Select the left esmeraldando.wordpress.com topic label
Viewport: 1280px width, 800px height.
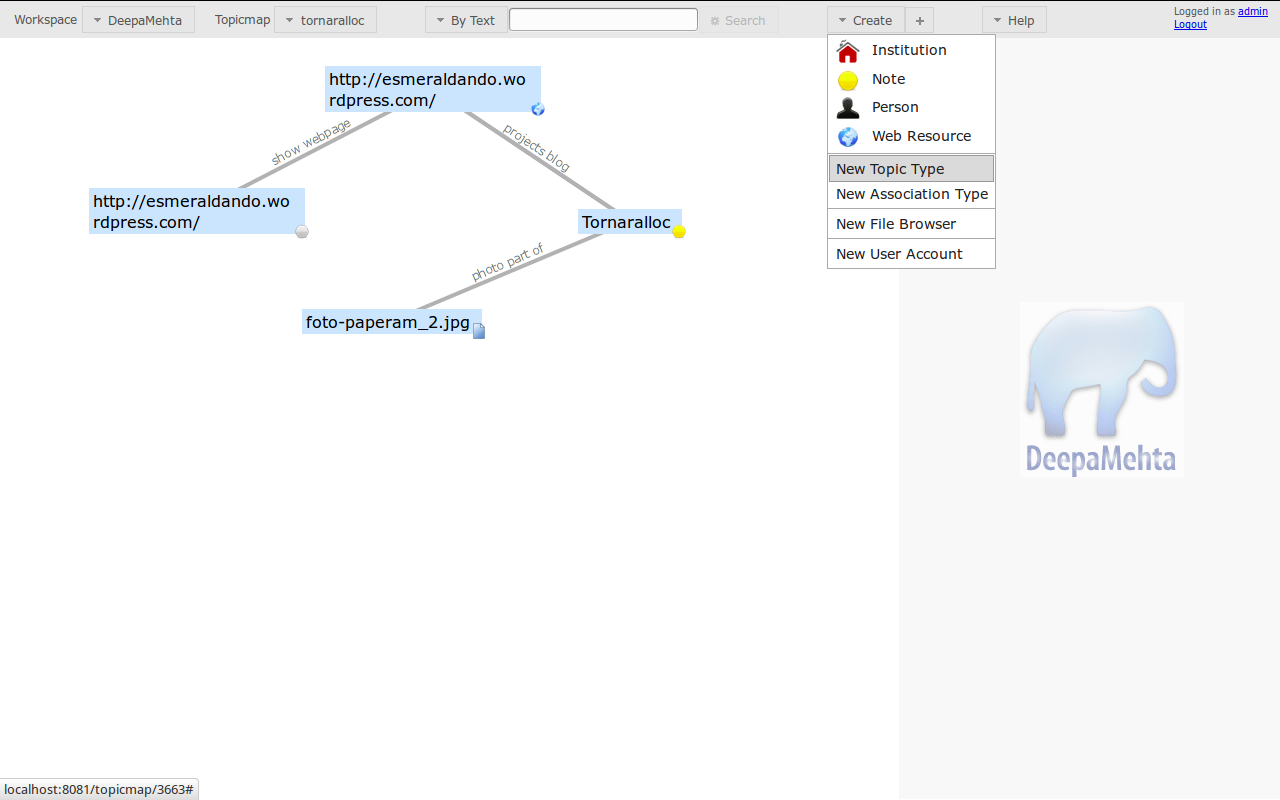coord(197,211)
